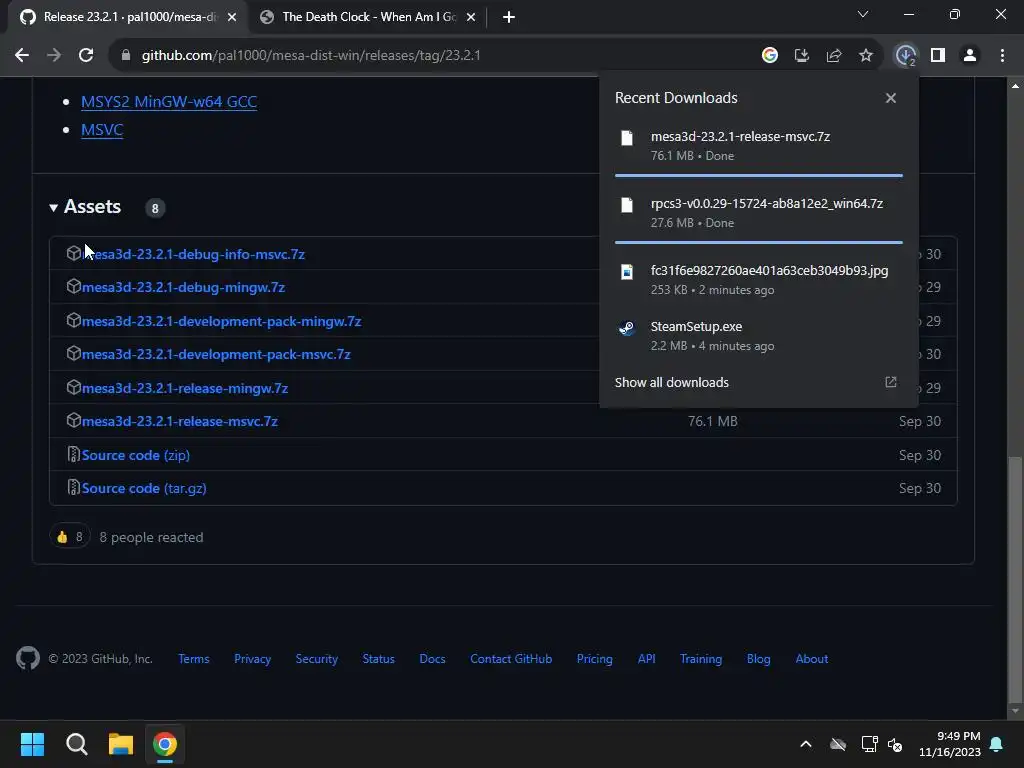Click the Assets count badge showing 8
This screenshot has height=768, width=1024.
[x=155, y=208]
